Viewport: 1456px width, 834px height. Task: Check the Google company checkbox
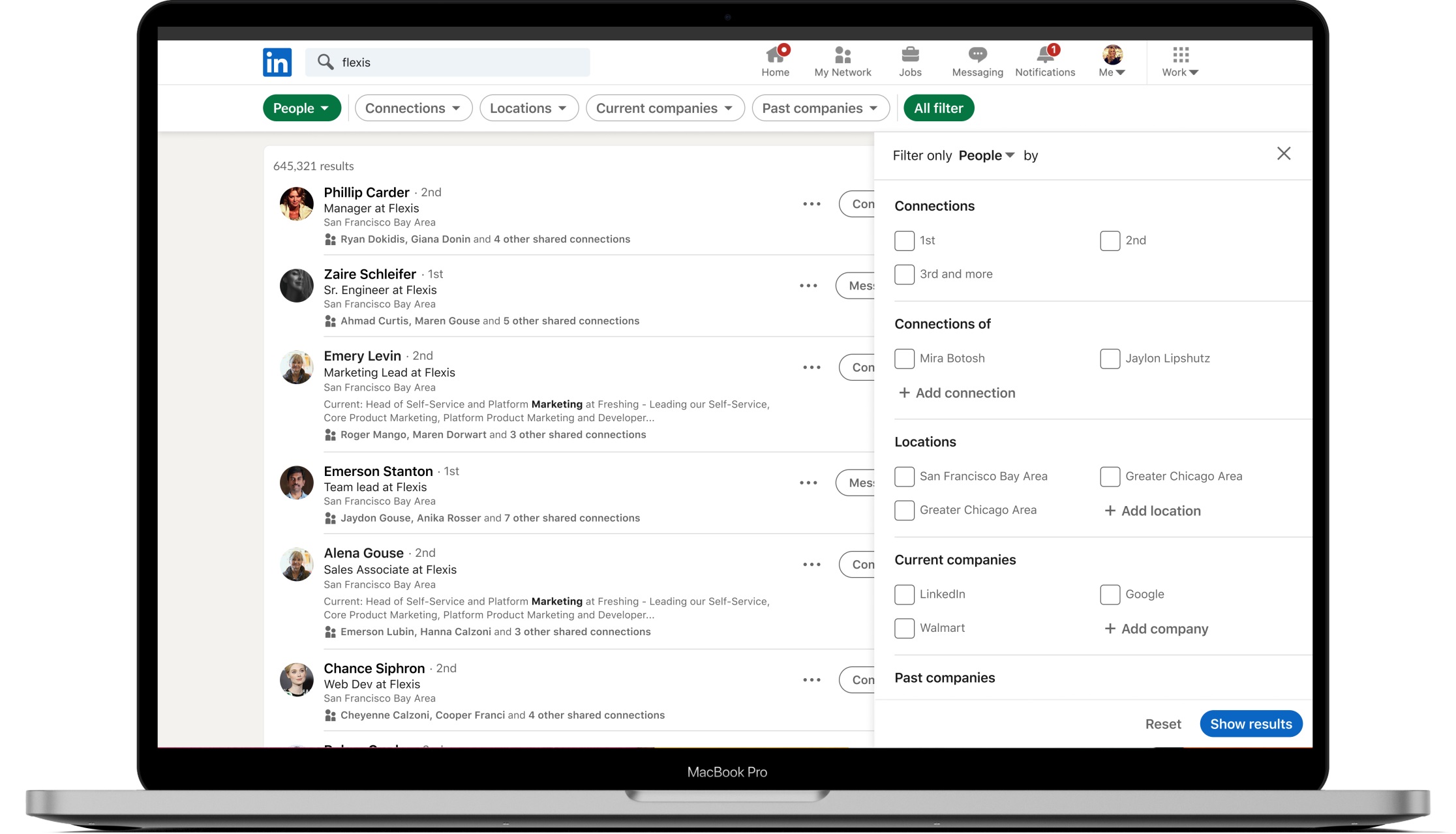click(1110, 595)
